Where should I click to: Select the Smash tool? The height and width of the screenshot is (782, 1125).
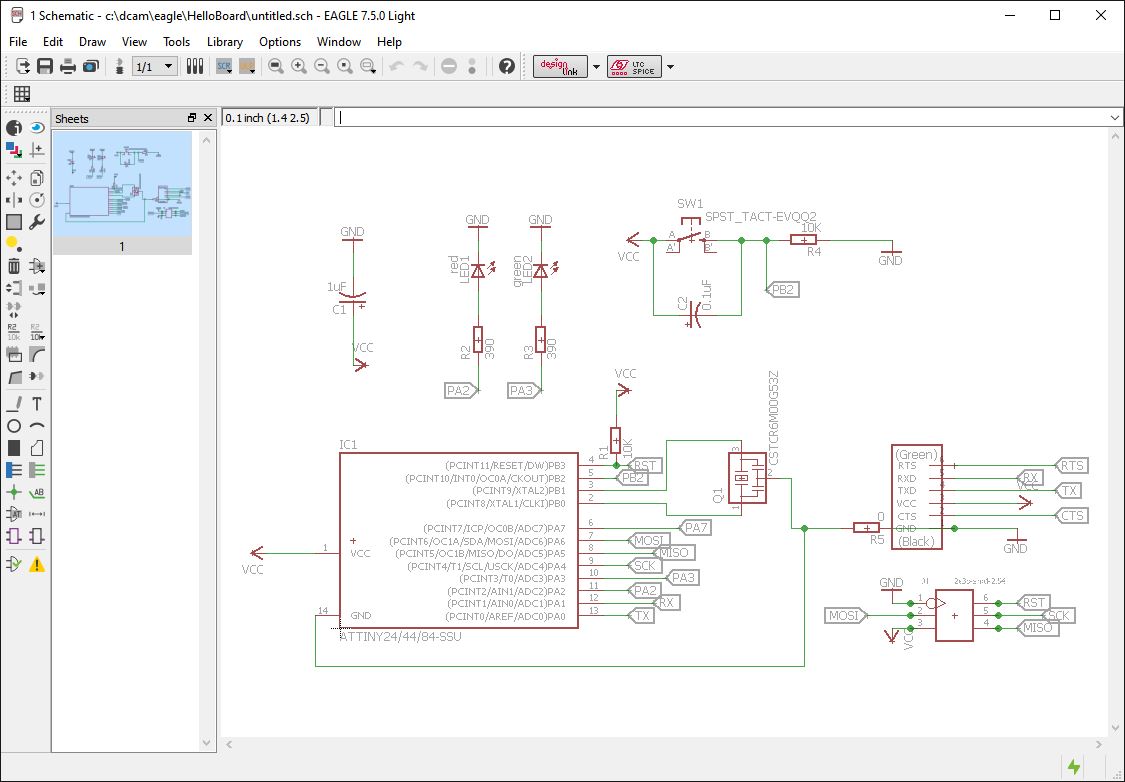pyautogui.click(x=14, y=354)
